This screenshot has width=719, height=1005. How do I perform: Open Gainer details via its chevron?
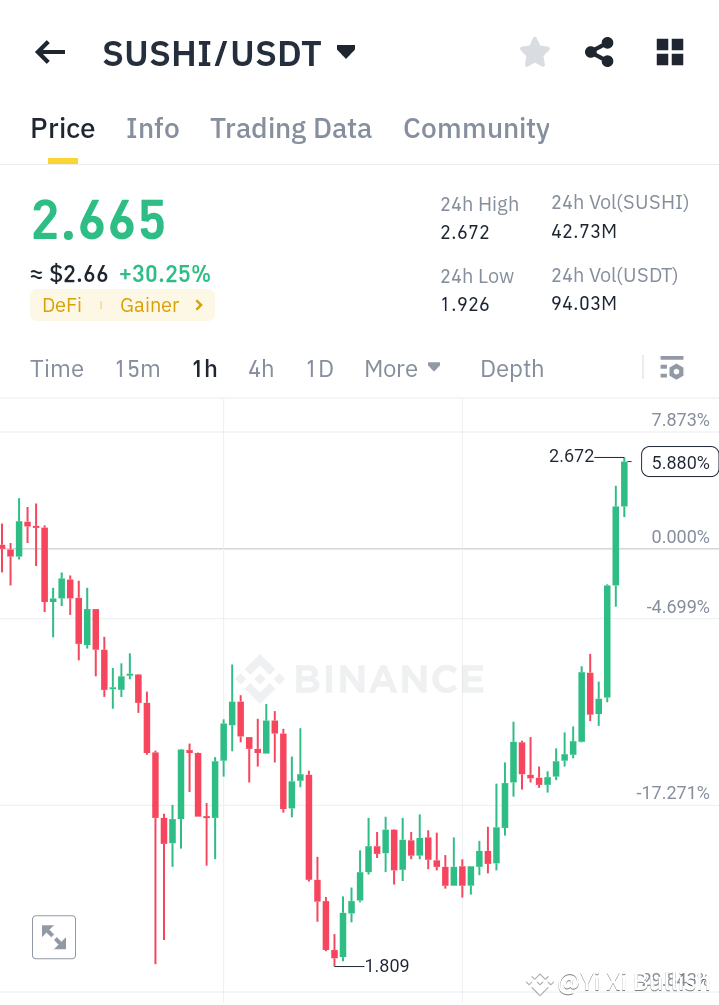(x=198, y=305)
